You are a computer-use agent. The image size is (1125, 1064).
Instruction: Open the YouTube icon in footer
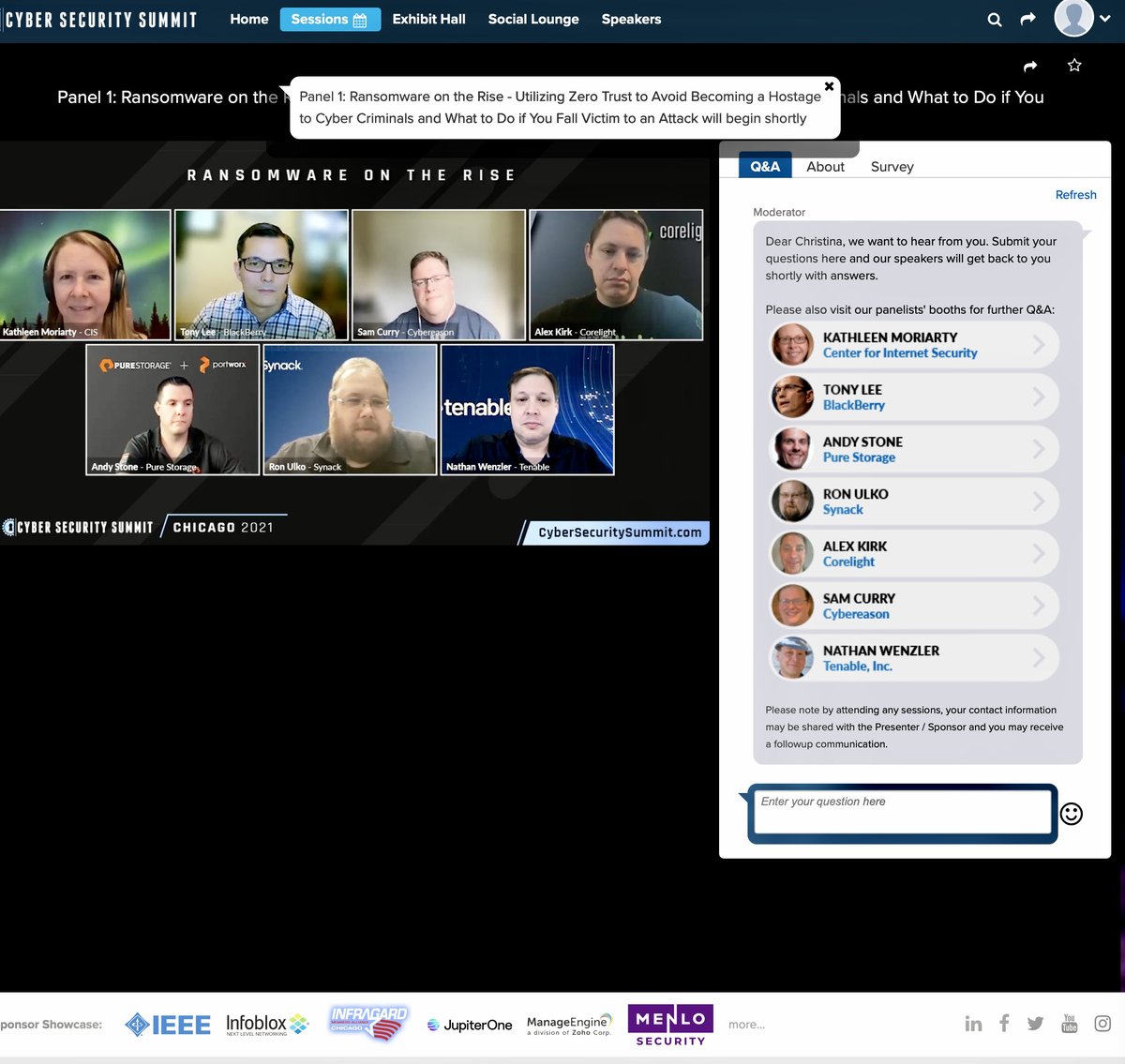tap(1070, 1023)
